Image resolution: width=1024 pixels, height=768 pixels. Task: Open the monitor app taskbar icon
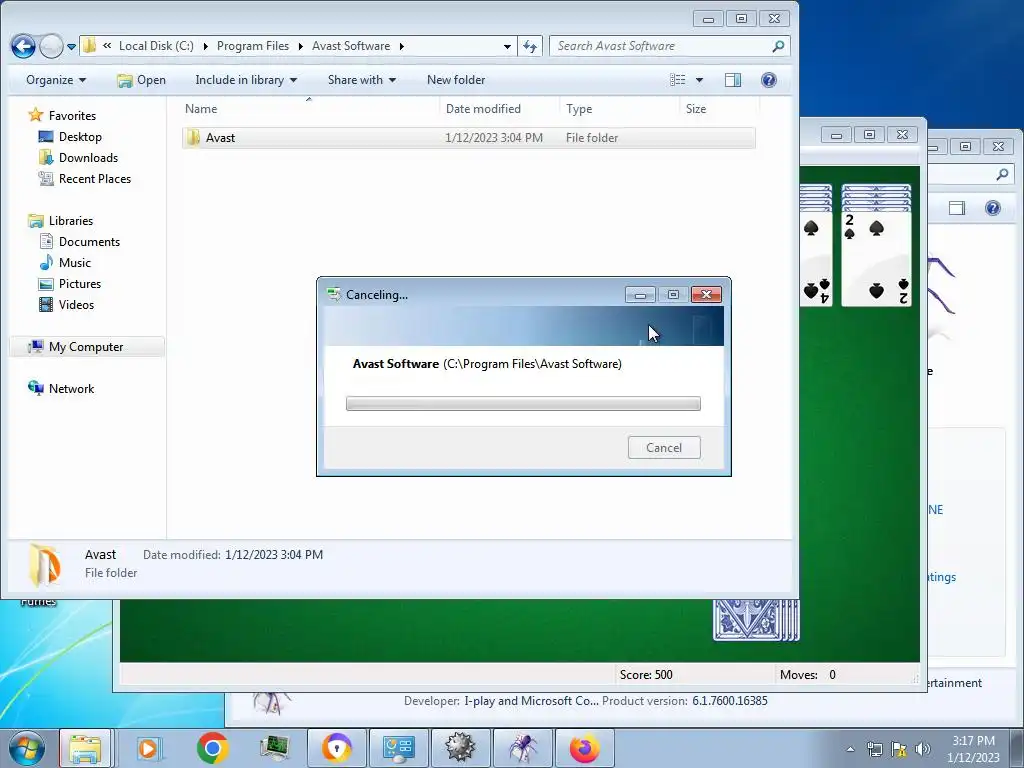(x=275, y=748)
